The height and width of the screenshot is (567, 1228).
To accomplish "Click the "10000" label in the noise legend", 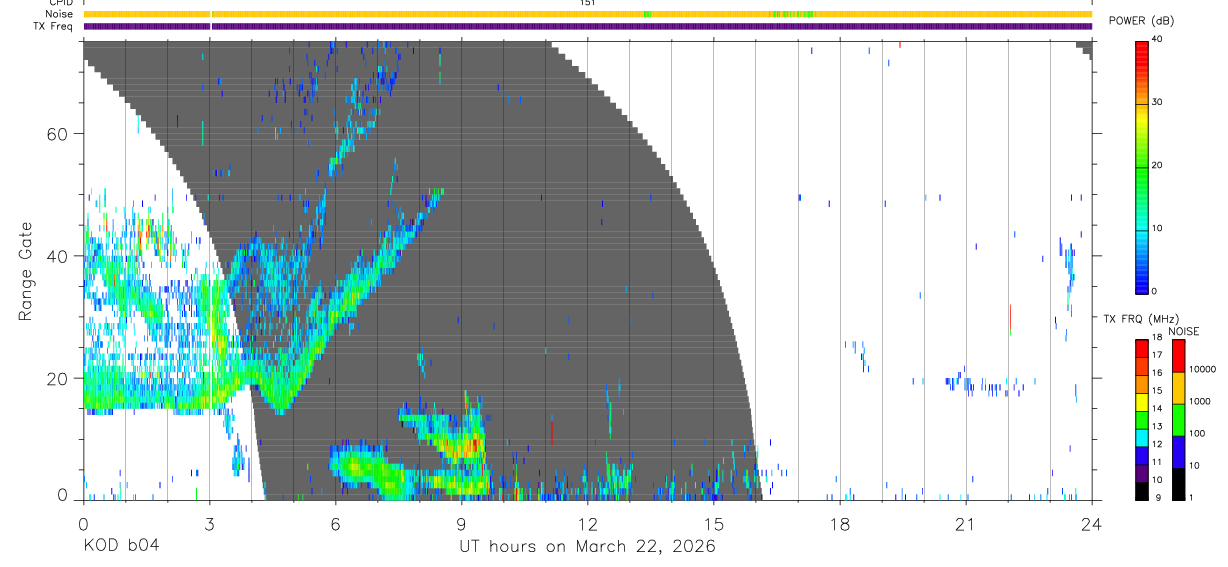I will click(1202, 369).
